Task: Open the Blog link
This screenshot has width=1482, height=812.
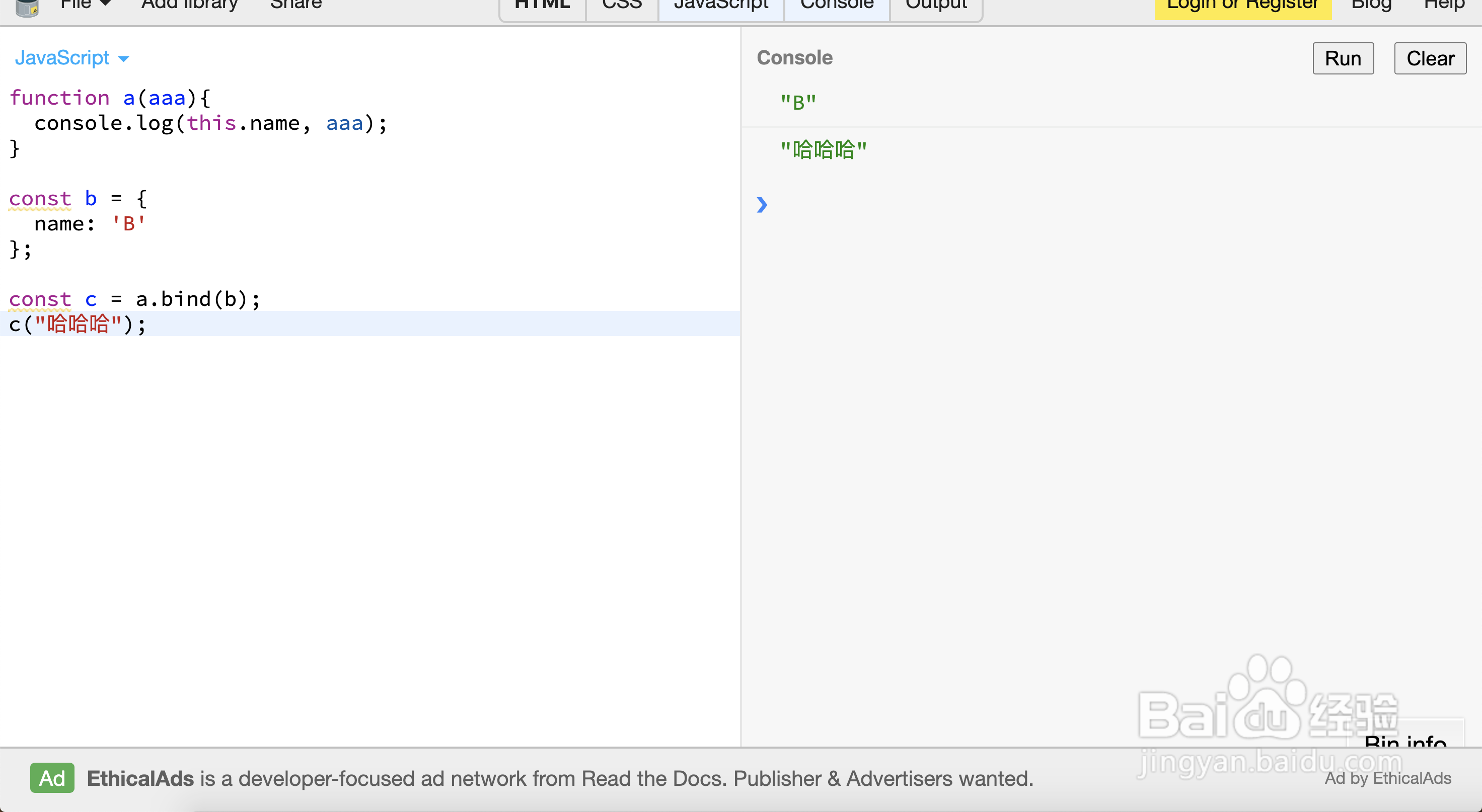Action: [x=1371, y=5]
